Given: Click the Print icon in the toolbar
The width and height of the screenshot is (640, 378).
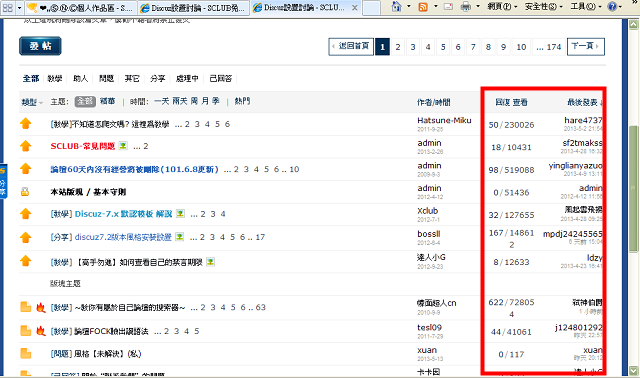Looking at the screenshot, I should [x=466, y=7].
